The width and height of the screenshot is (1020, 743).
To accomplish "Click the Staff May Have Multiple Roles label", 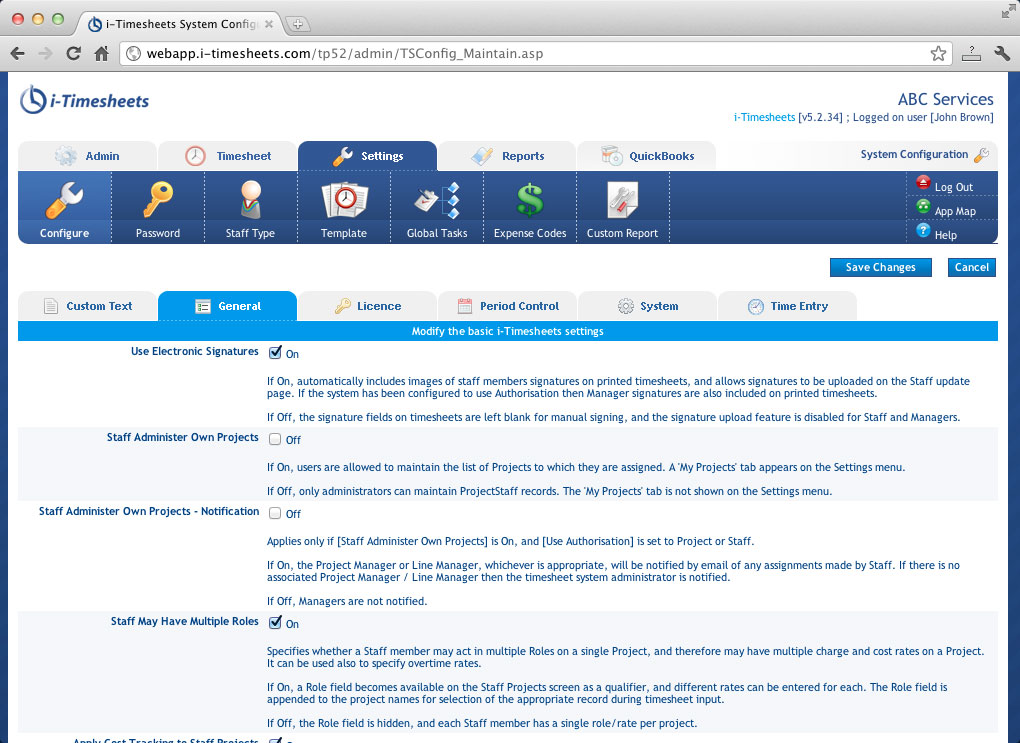I will 185,621.
